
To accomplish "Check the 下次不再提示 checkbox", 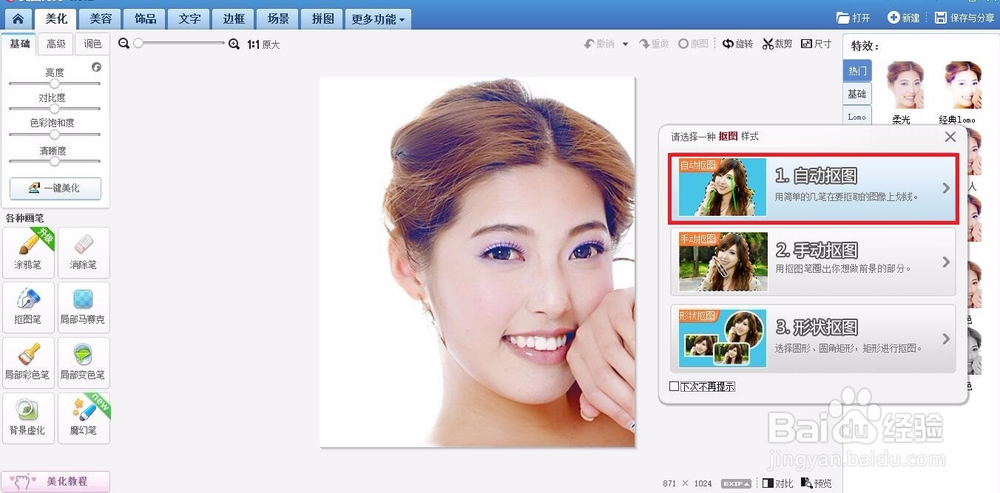I will tap(674, 386).
